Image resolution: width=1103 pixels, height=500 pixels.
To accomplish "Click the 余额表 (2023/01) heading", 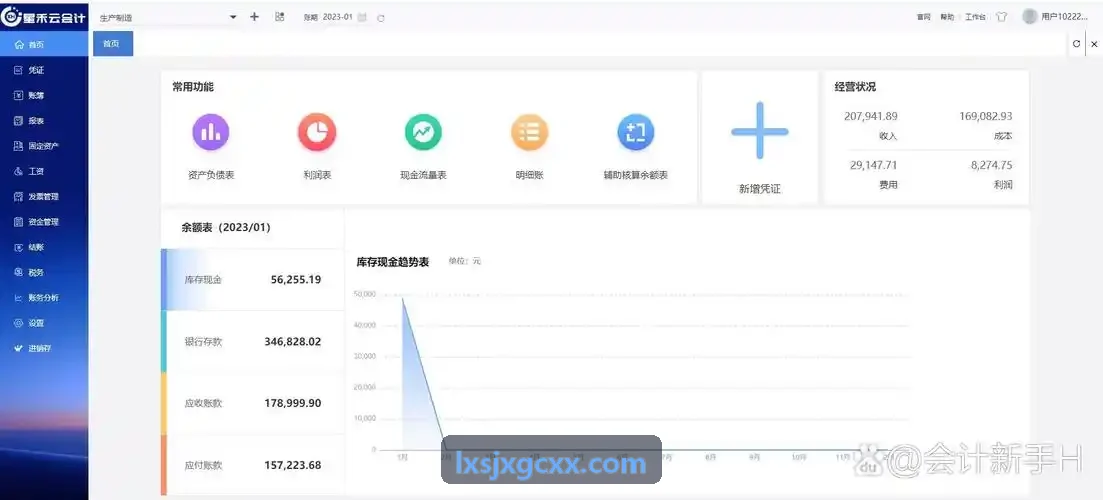I will coord(226,227).
